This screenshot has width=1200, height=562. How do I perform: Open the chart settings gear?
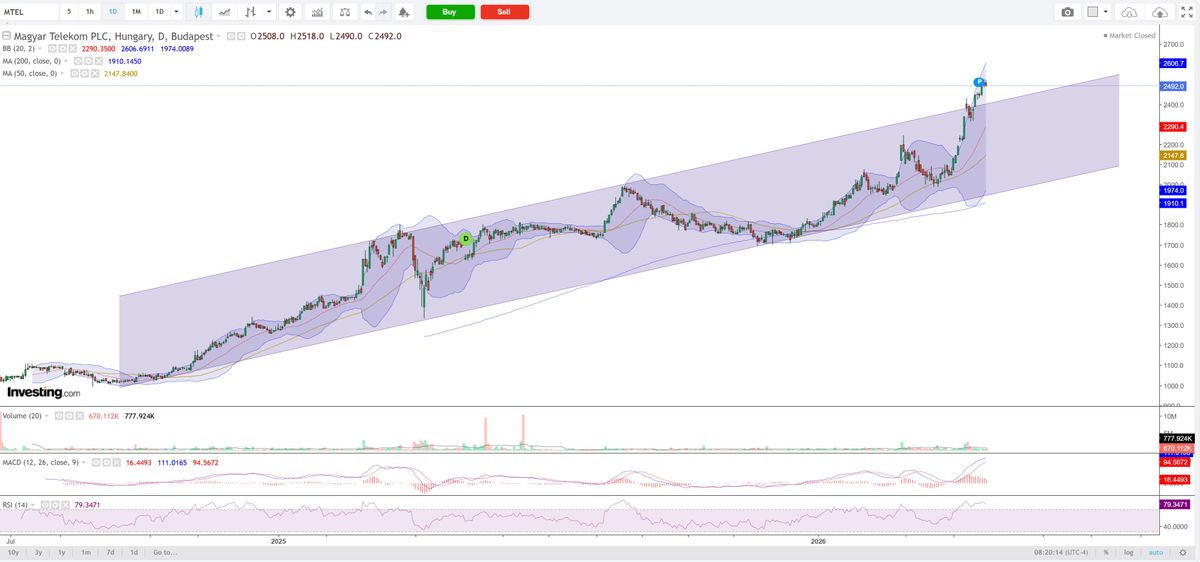[x=290, y=12]
